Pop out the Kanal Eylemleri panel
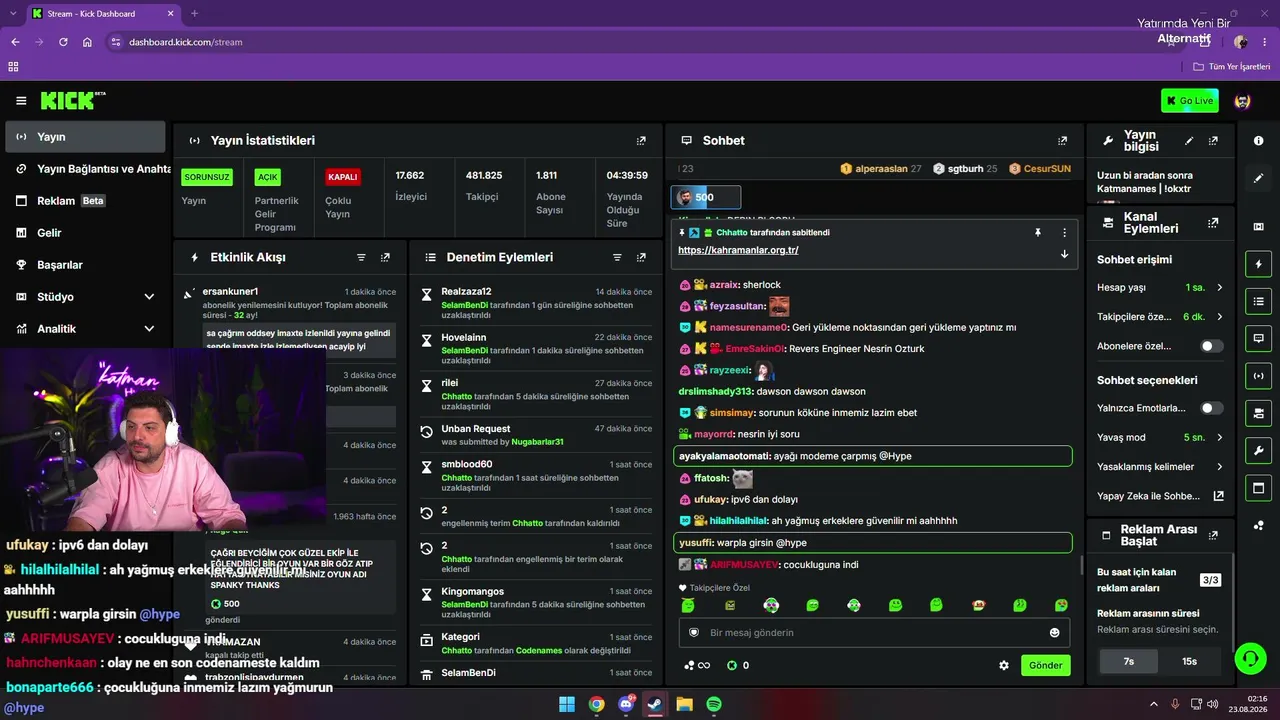Viewport: 1280px width, 720px height. (1213, 223)
